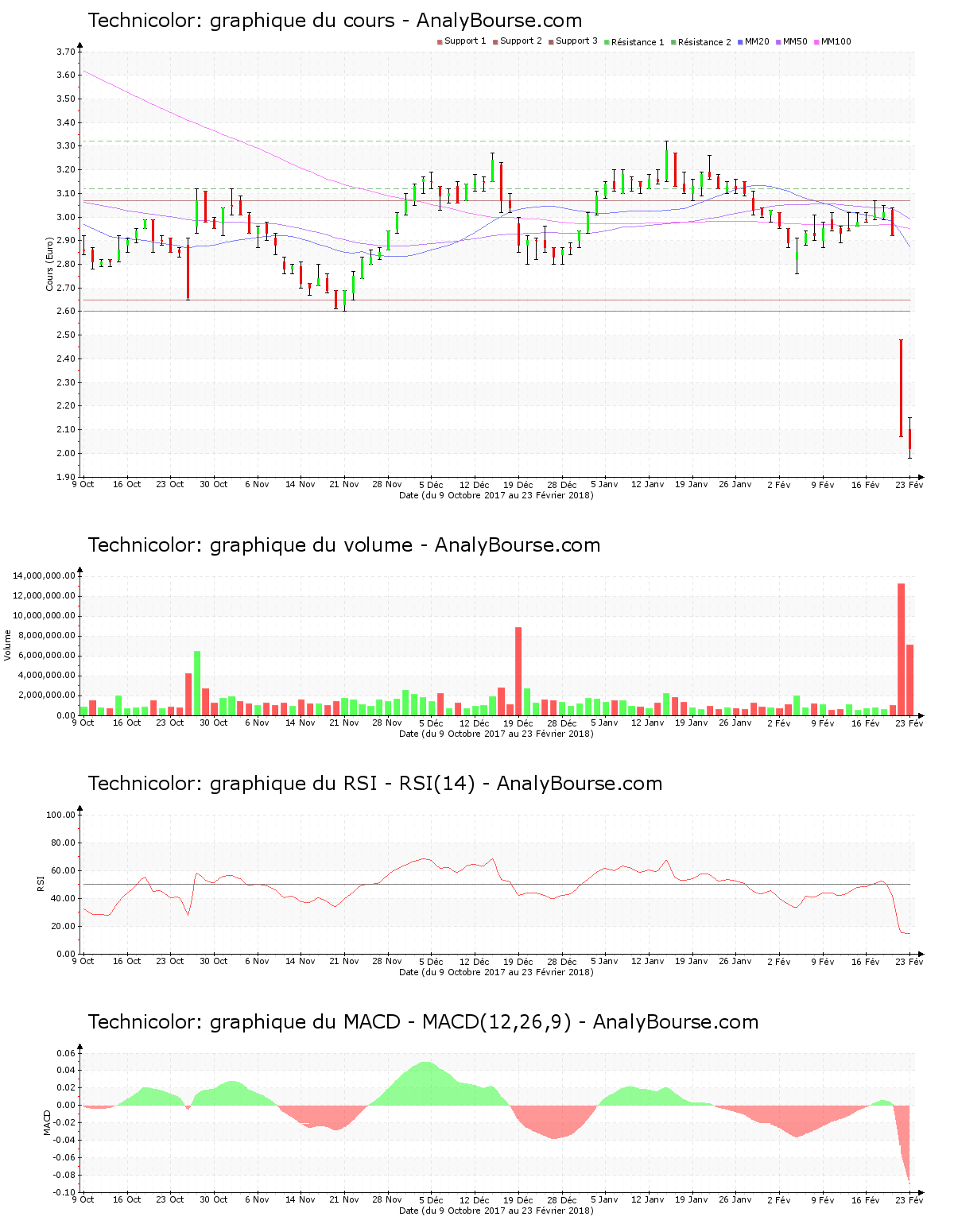Screen dimensions: 954x1232
Task: Click the red MACD trough near 28 Déc
Action: [554, 1123]
